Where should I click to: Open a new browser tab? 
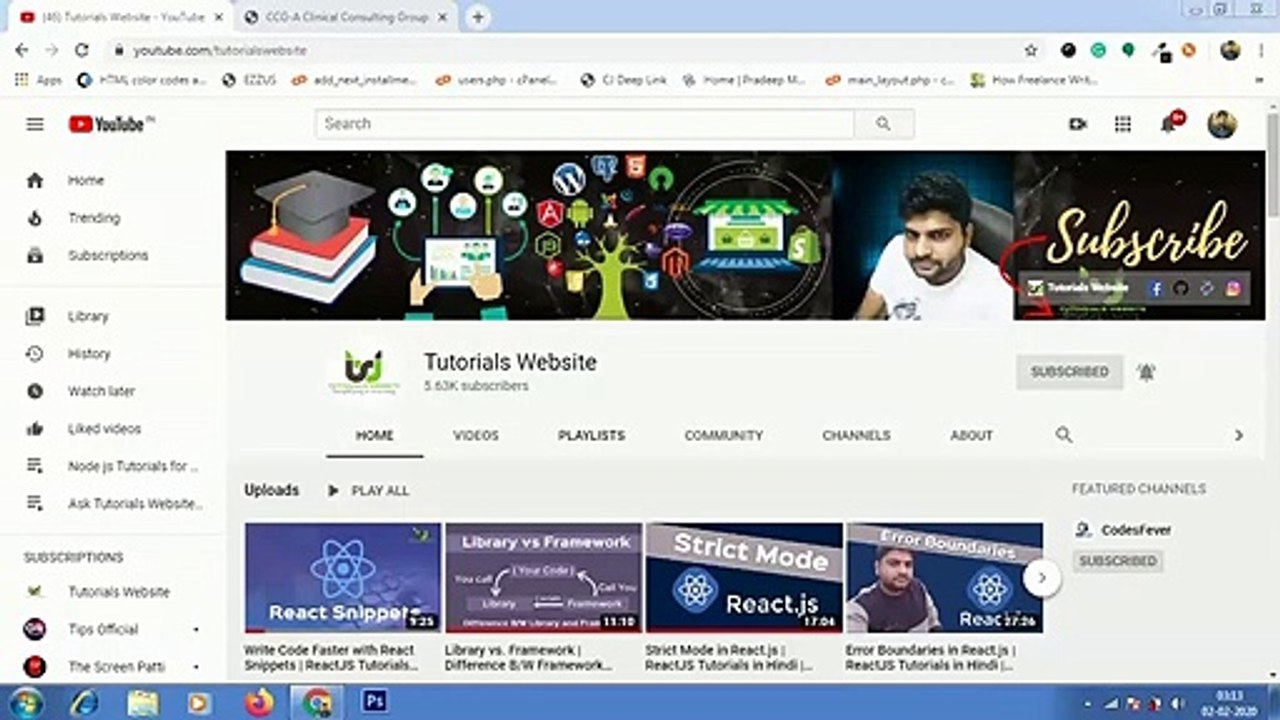478,17
